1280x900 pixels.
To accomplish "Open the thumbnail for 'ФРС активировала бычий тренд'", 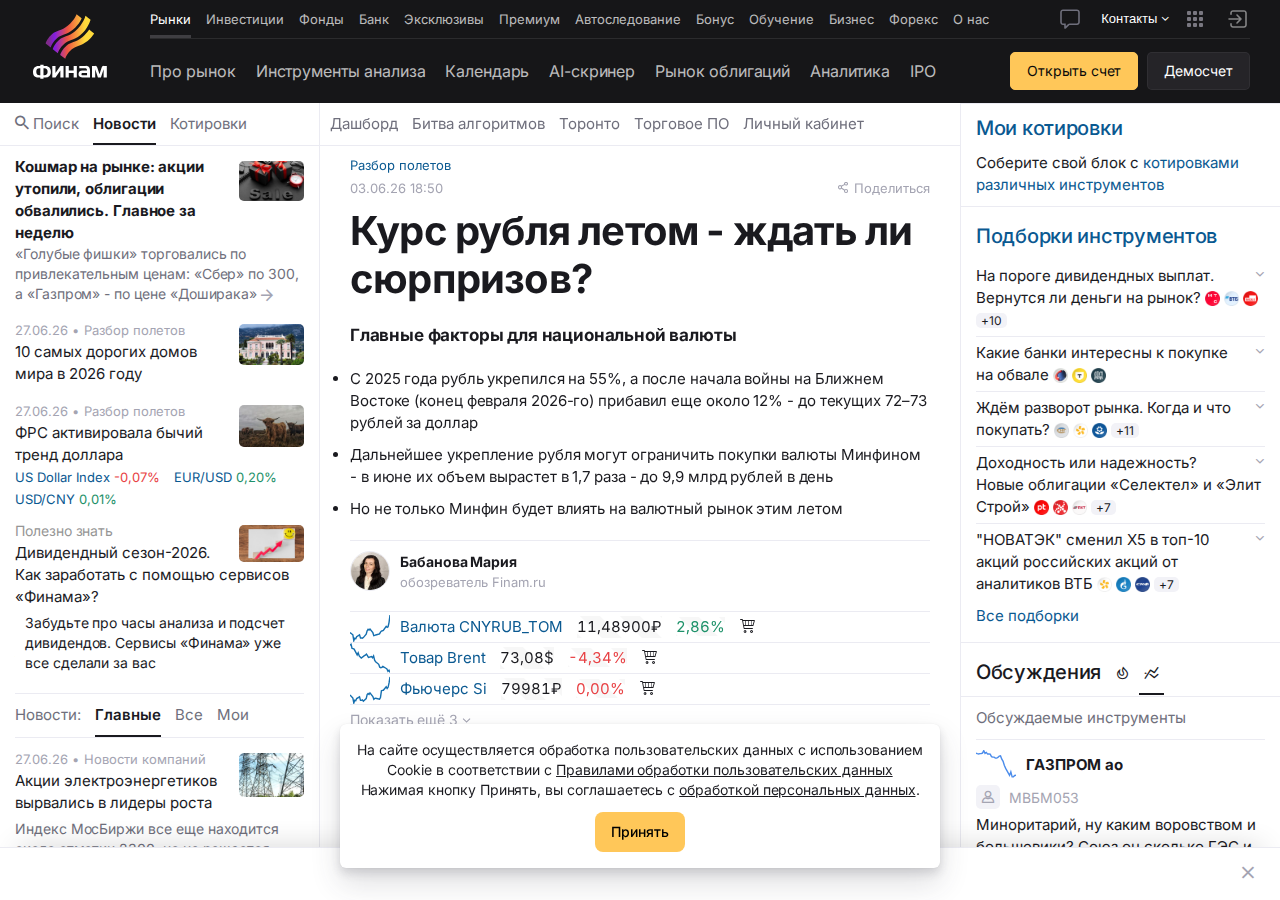I will (271, 426).
